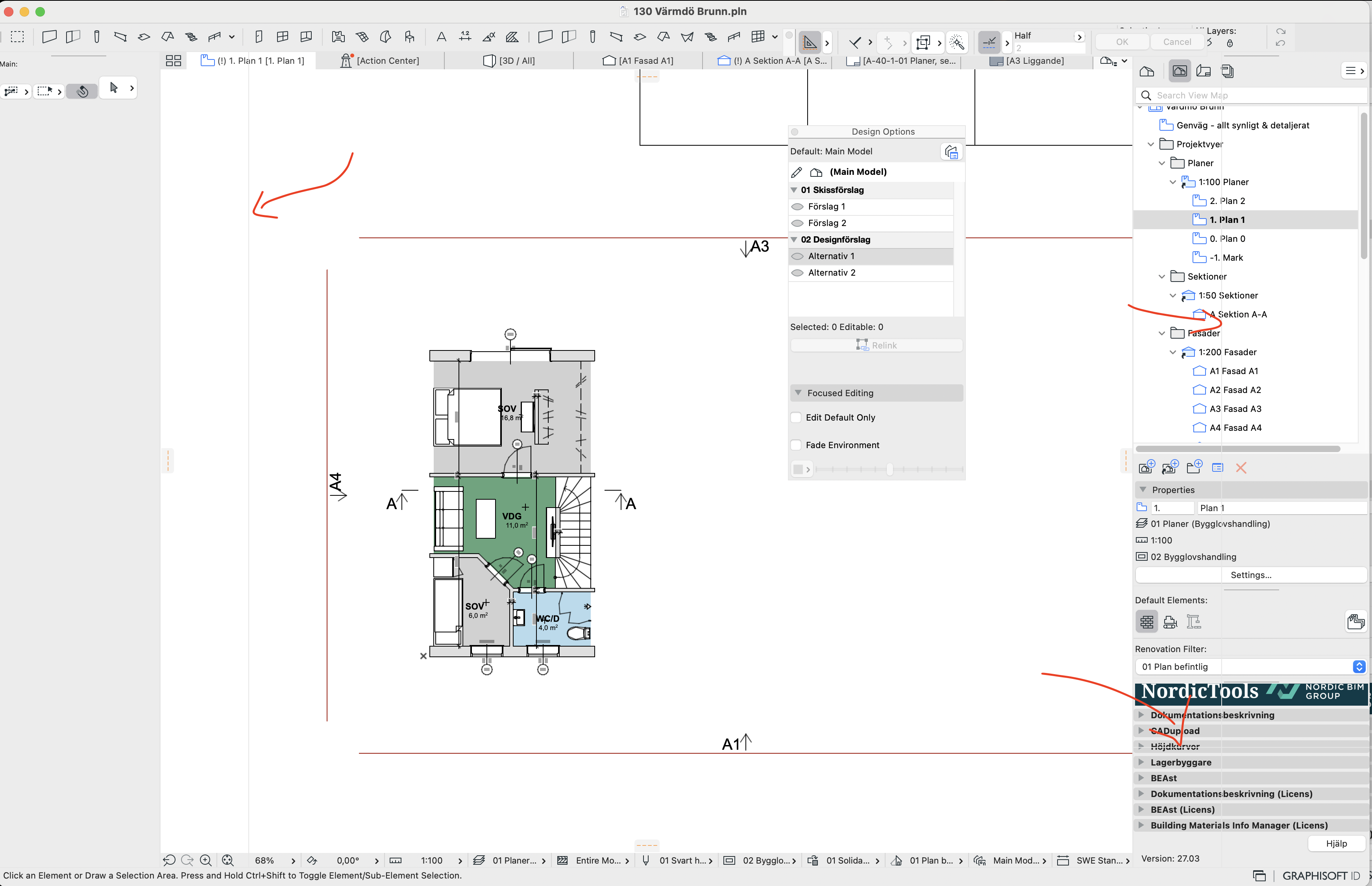Select the Dimension tool icon

465,37
